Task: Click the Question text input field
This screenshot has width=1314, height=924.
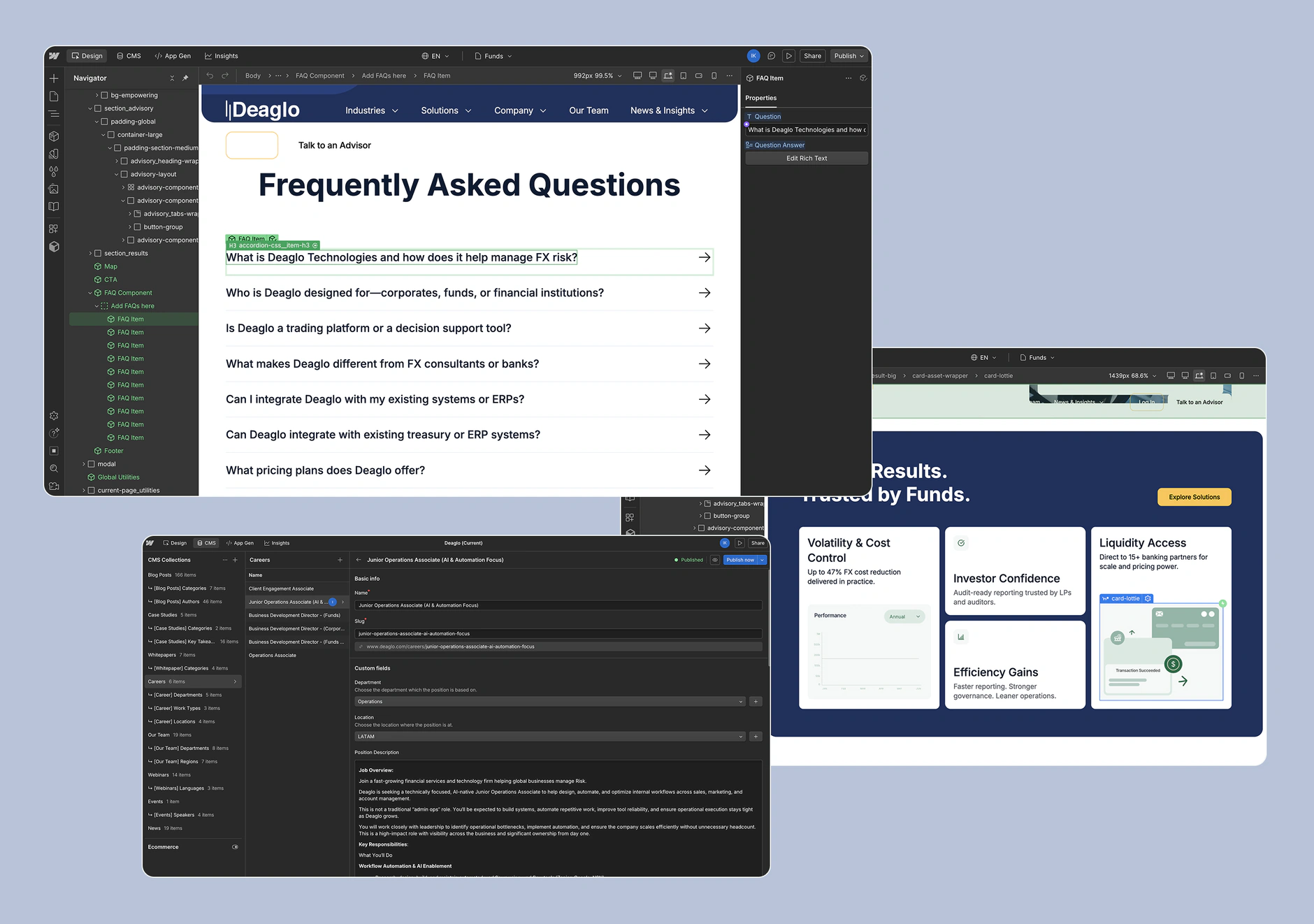Action: [x=807, y=130]
